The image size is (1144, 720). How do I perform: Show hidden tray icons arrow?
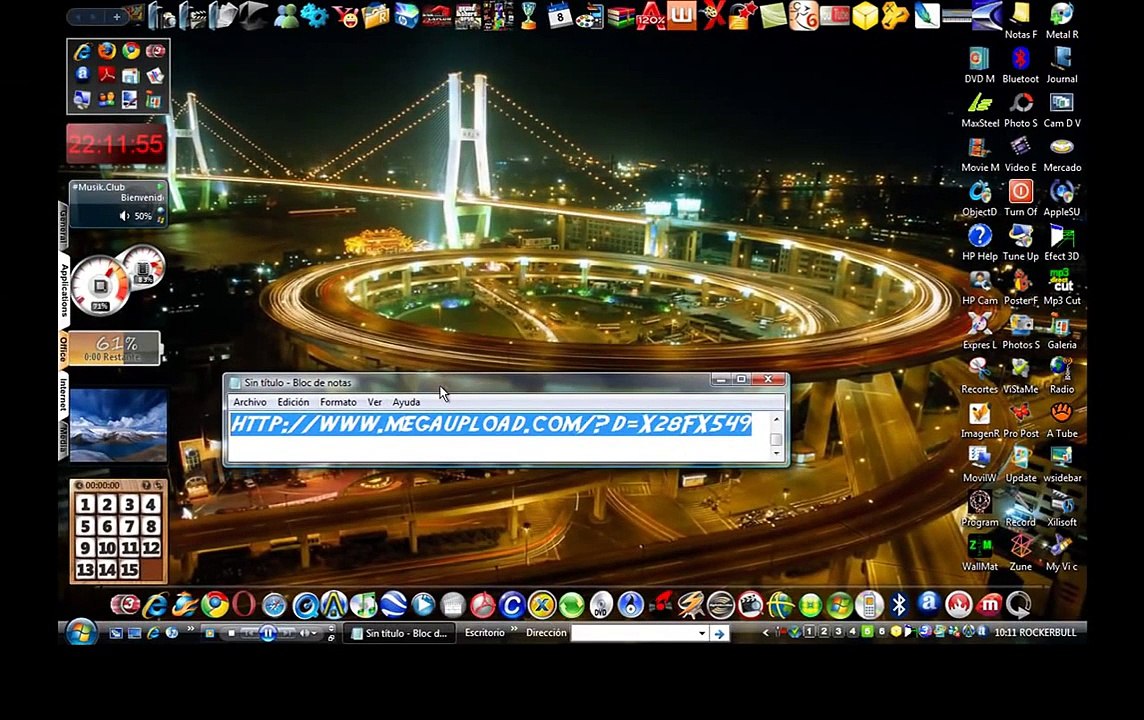[x=765, y=632]
